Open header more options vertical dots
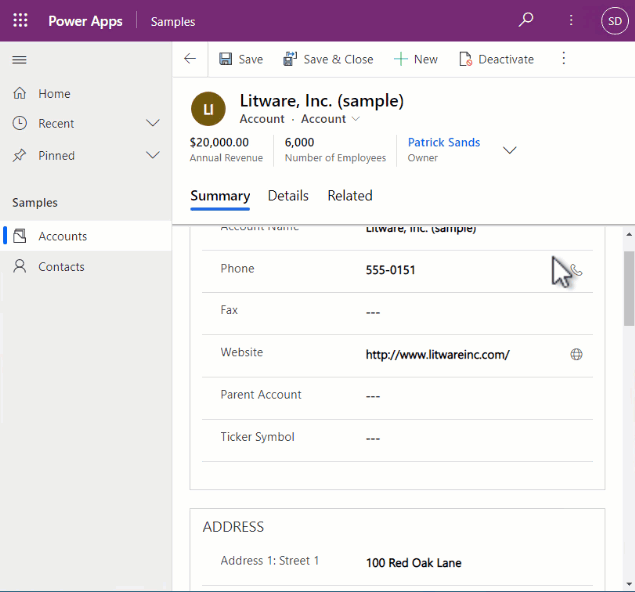Screen dimensions: 635x592 click(x=571, y=20)
